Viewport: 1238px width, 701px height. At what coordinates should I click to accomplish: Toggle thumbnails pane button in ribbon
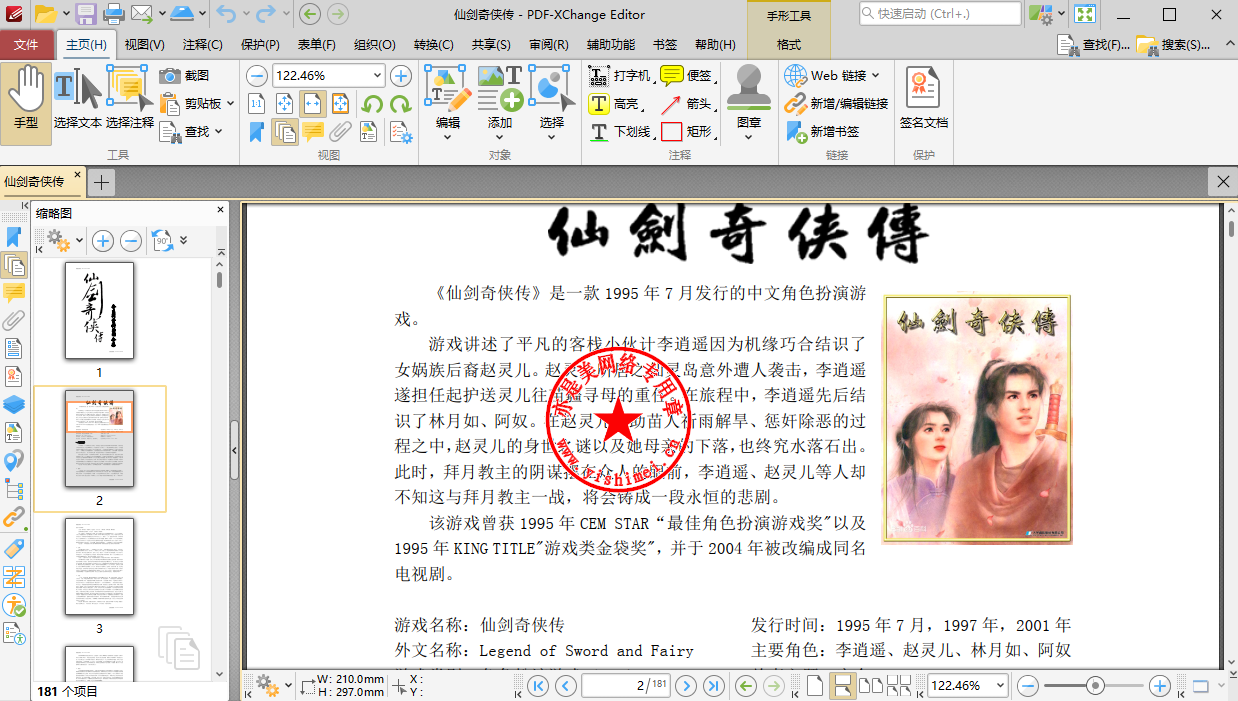click(x=285, y=131)
